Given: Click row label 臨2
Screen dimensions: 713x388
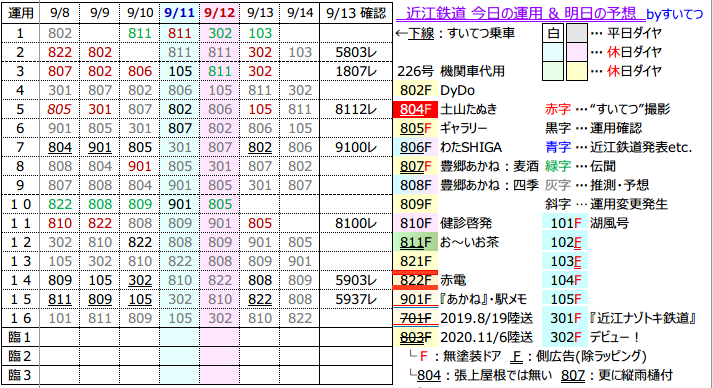Looking at the screenshot, I should point(21,356).
